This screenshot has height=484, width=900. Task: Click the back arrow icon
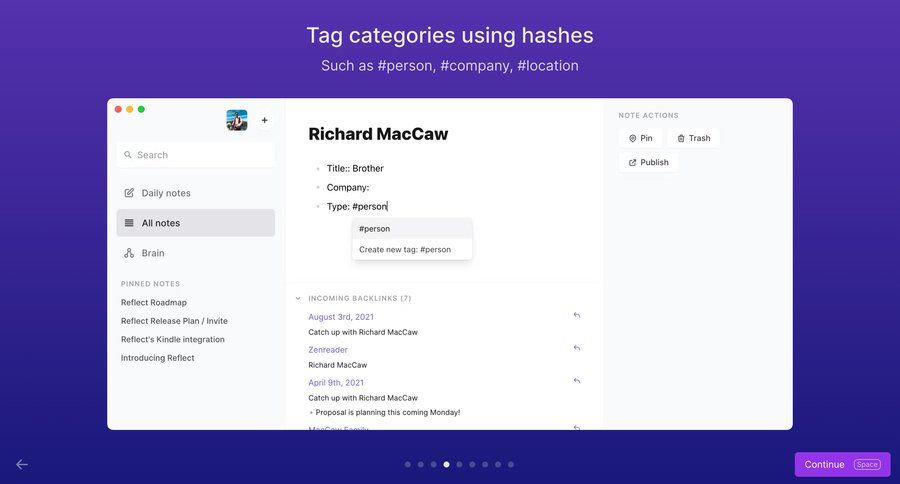(22, 464)
